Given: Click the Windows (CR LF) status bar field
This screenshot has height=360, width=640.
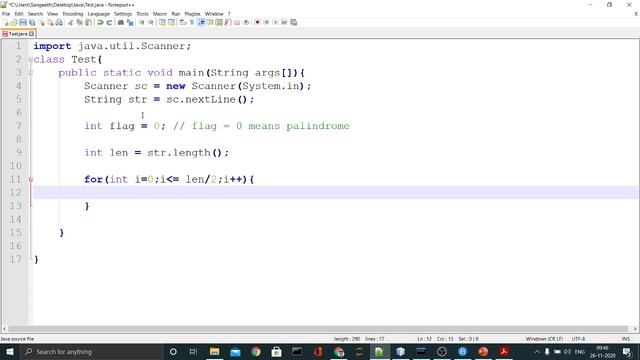Looking at the screenshot, I should coord(544,339).
